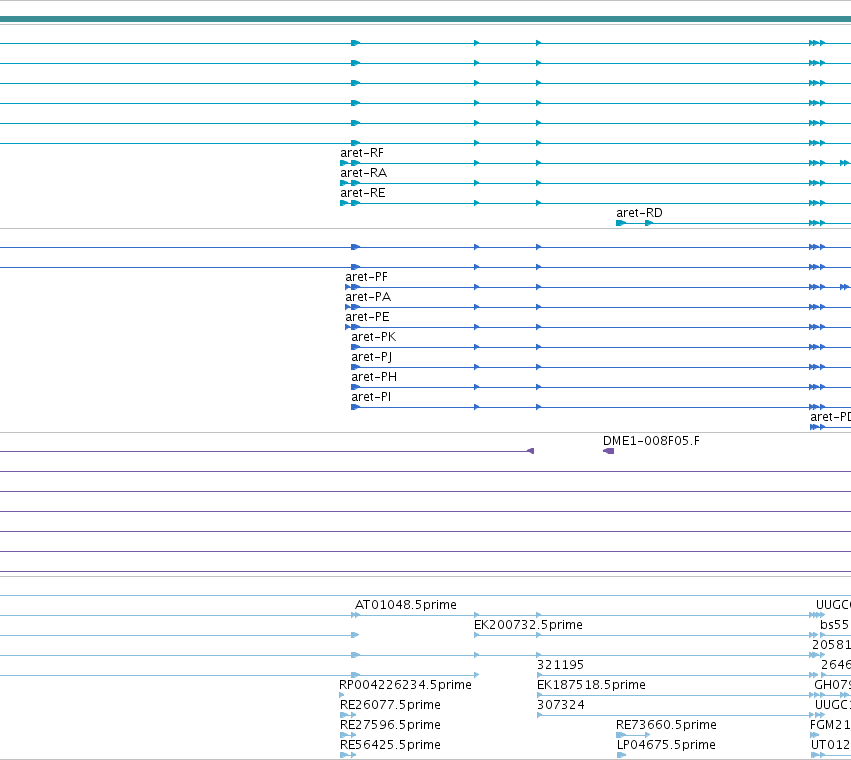851x760 pixels.
Task: Click the LP04675.5prime label
Action: click(666, 745)
